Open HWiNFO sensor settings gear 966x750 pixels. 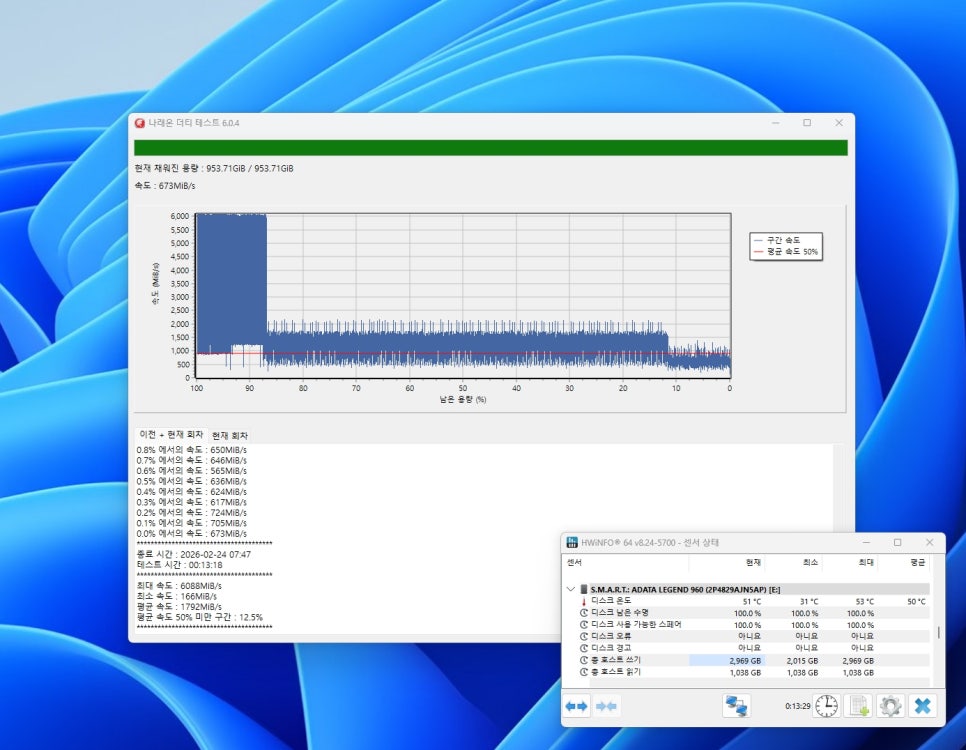890,706
